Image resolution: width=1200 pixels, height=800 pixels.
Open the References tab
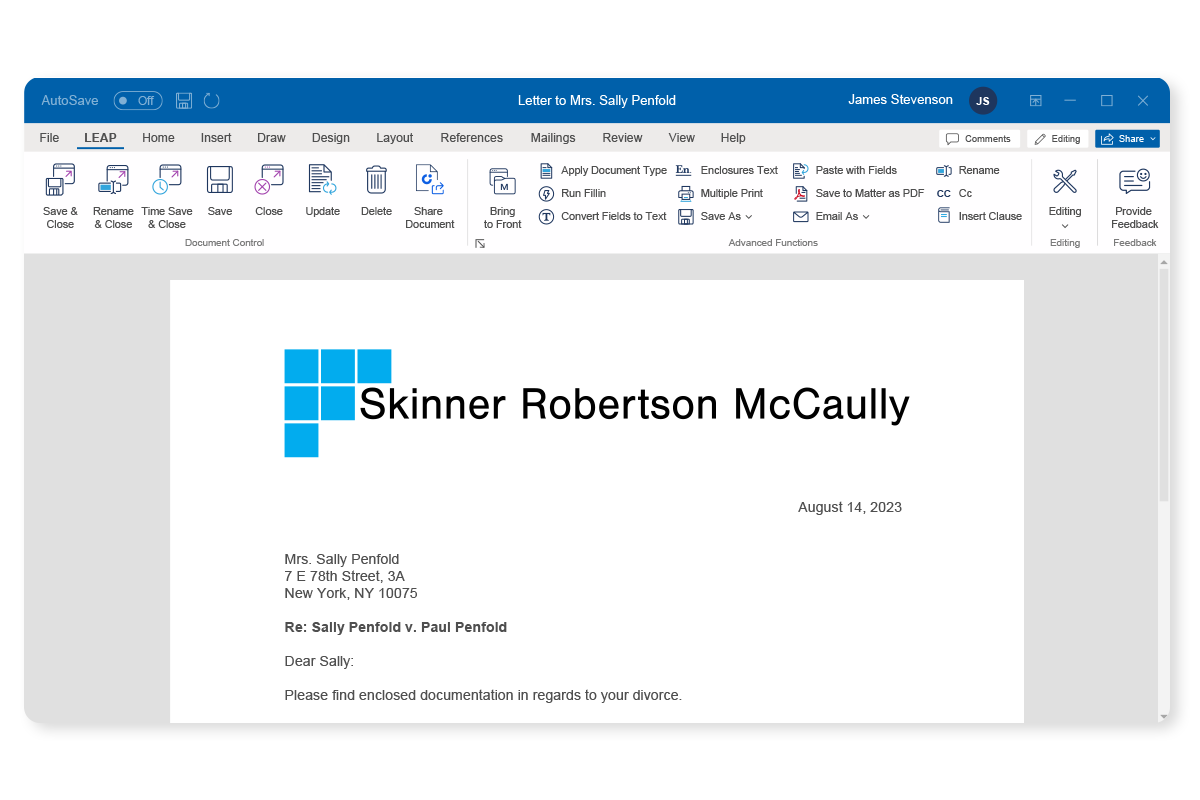472,138
